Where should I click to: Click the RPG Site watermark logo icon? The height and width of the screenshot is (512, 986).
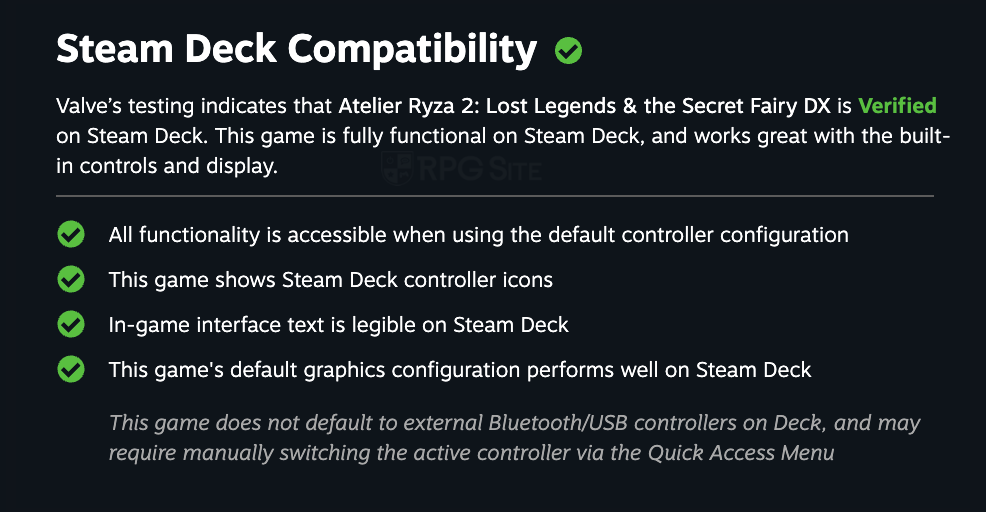tap(400, 167)
